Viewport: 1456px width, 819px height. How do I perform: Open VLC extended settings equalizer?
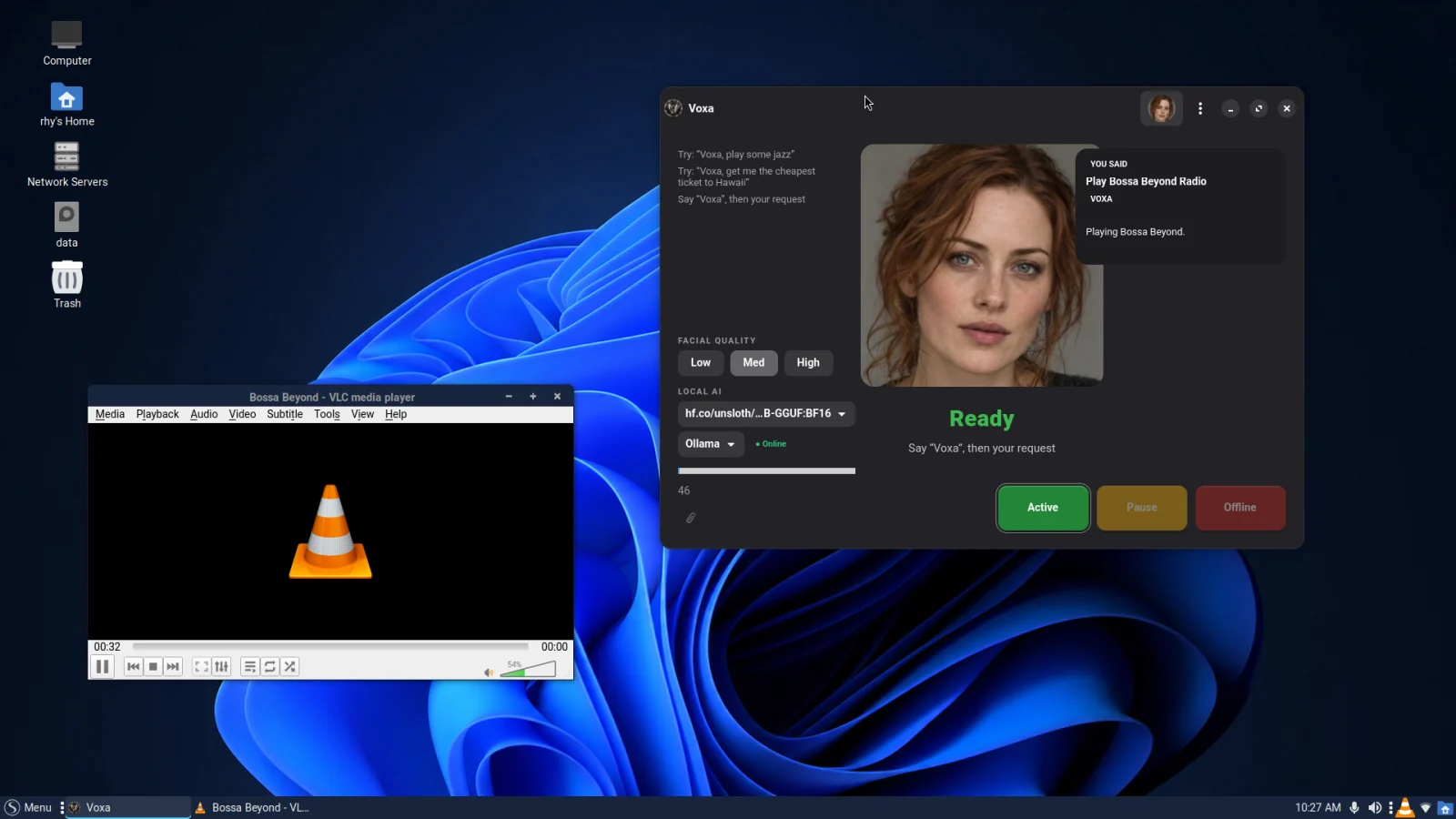221,667
